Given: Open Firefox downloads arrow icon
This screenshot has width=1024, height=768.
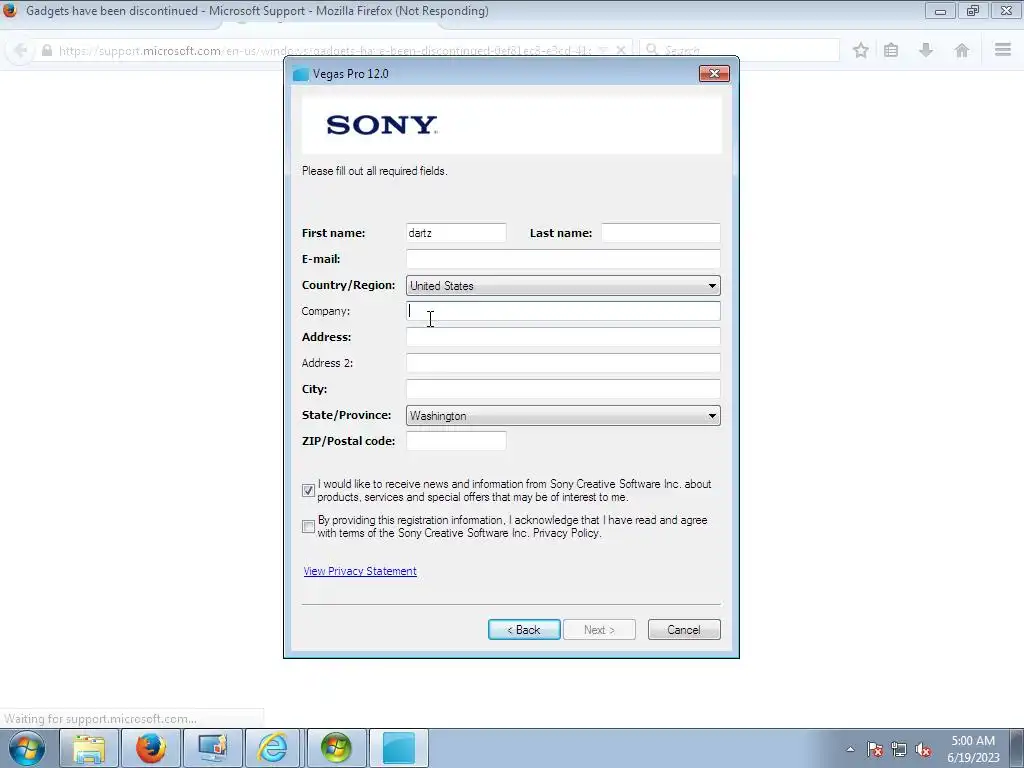Looking at the screenshot, I should [x=925, y=50].
